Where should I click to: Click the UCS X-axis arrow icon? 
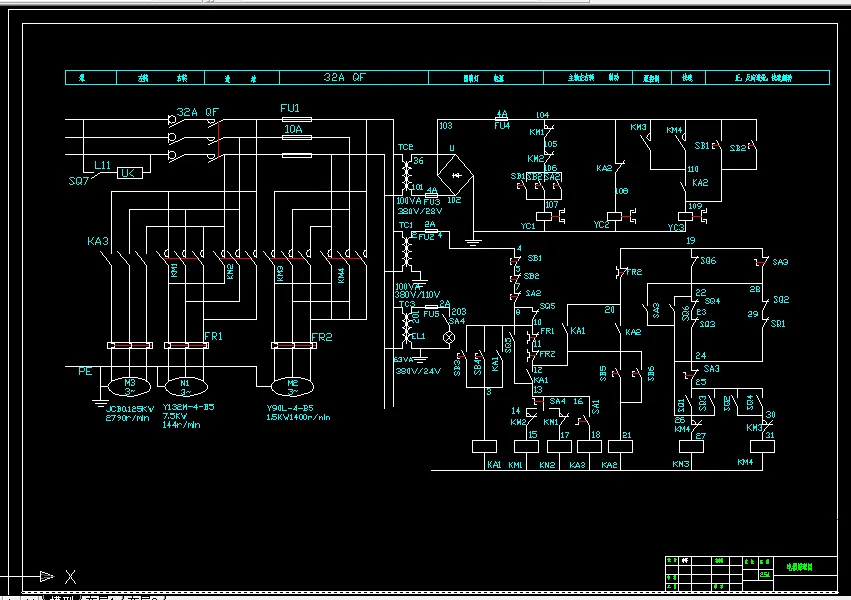point(47,576)
